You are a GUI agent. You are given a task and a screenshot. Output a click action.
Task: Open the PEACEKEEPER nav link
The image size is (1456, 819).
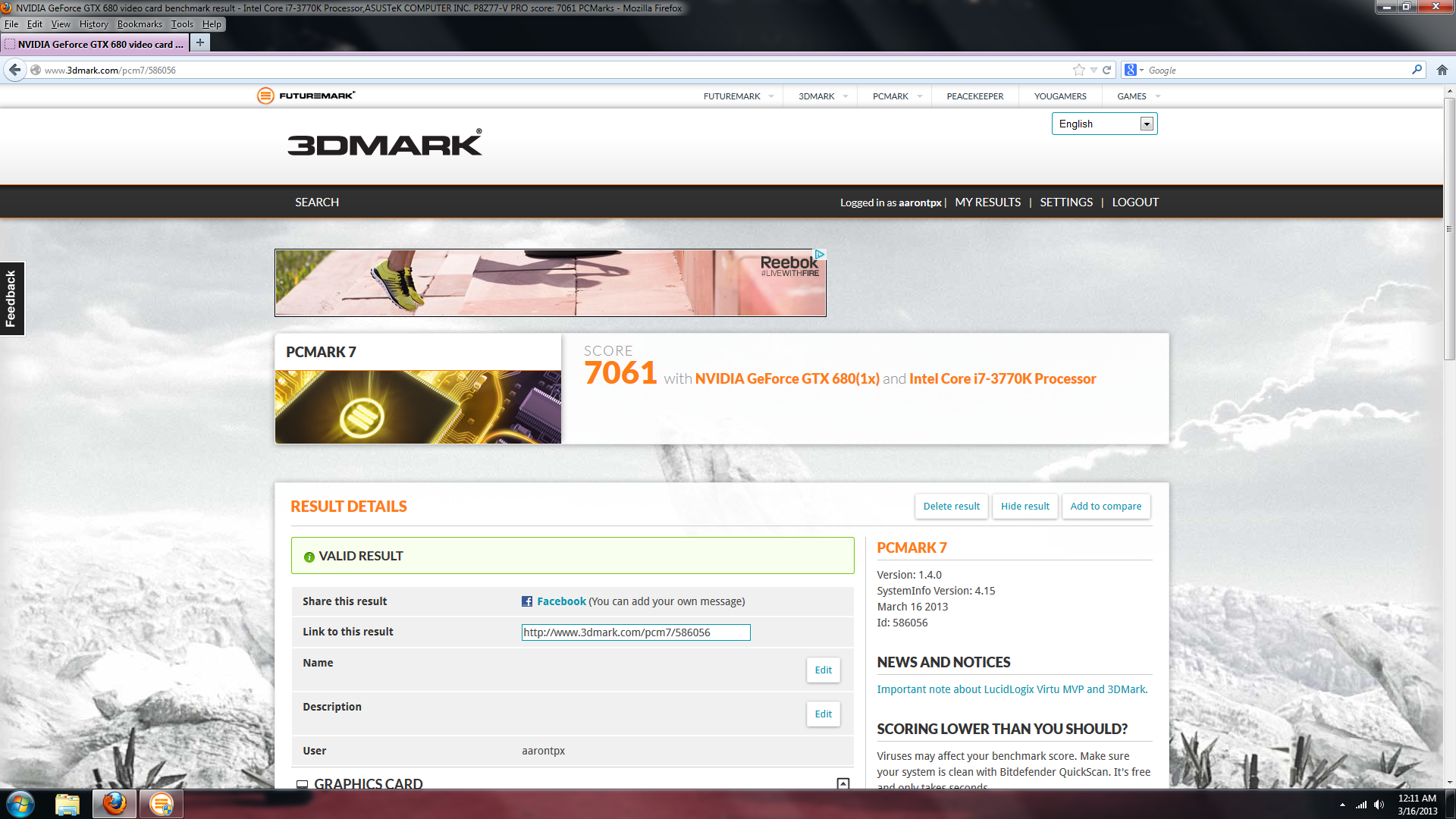pyautogui.click(x=974, y=96)
